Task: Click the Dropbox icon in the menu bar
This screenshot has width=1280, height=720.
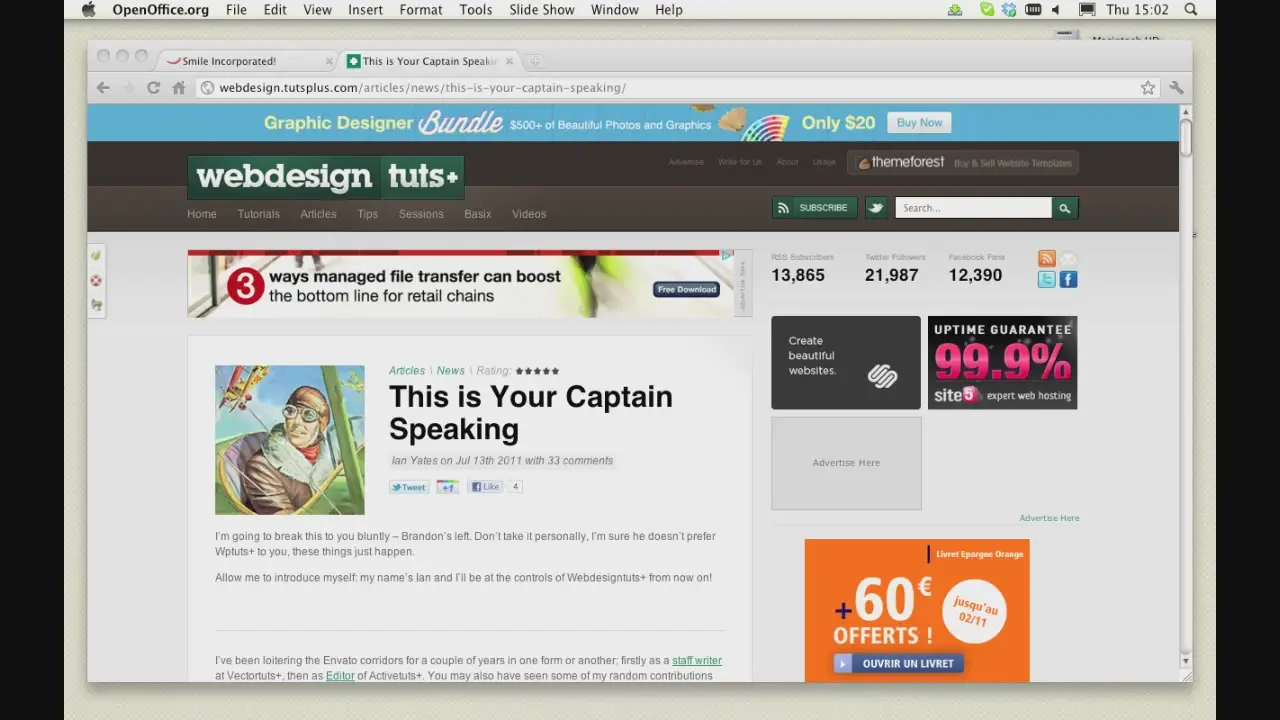Action: [1009, 10]
